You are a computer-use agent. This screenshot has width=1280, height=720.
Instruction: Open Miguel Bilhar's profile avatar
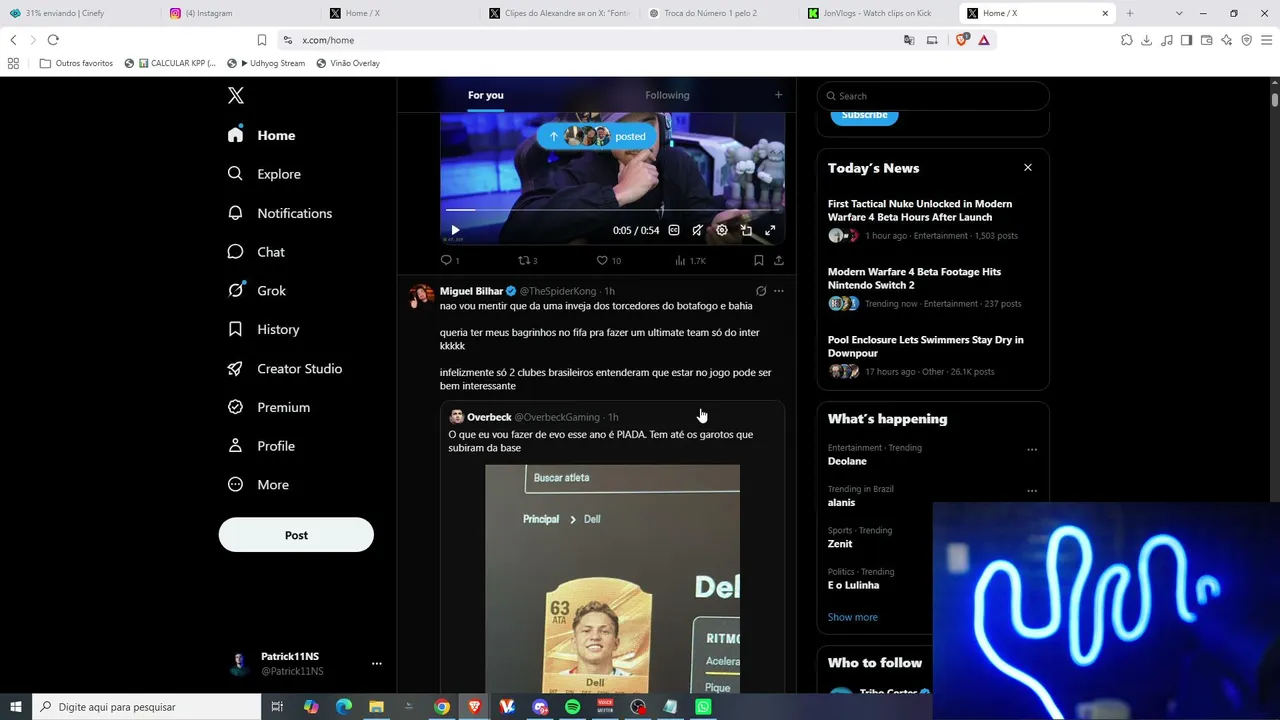pos(422,296)
